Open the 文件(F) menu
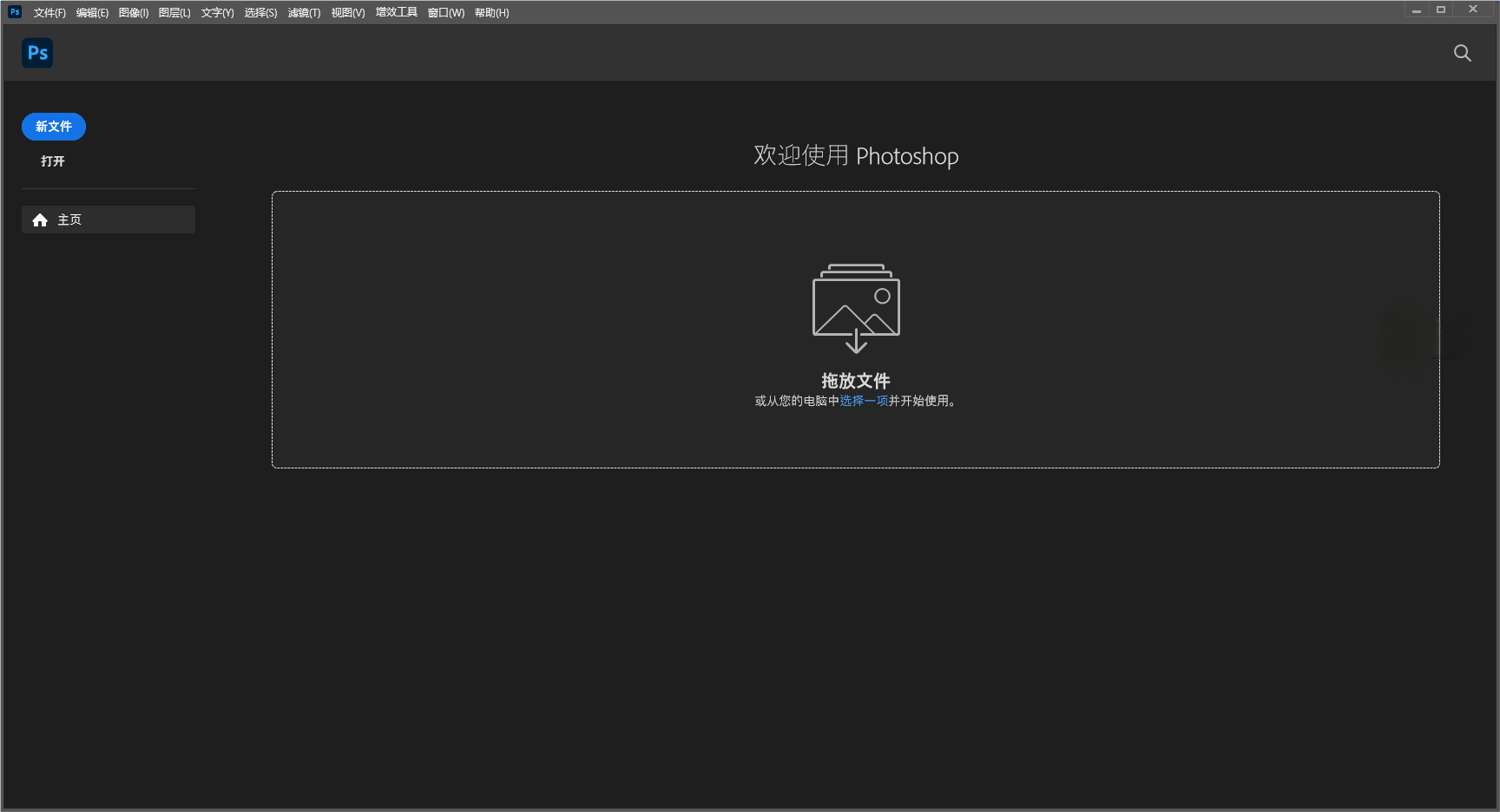Image resolution: width=1500 pixels, height=812 pixels. 49,12
